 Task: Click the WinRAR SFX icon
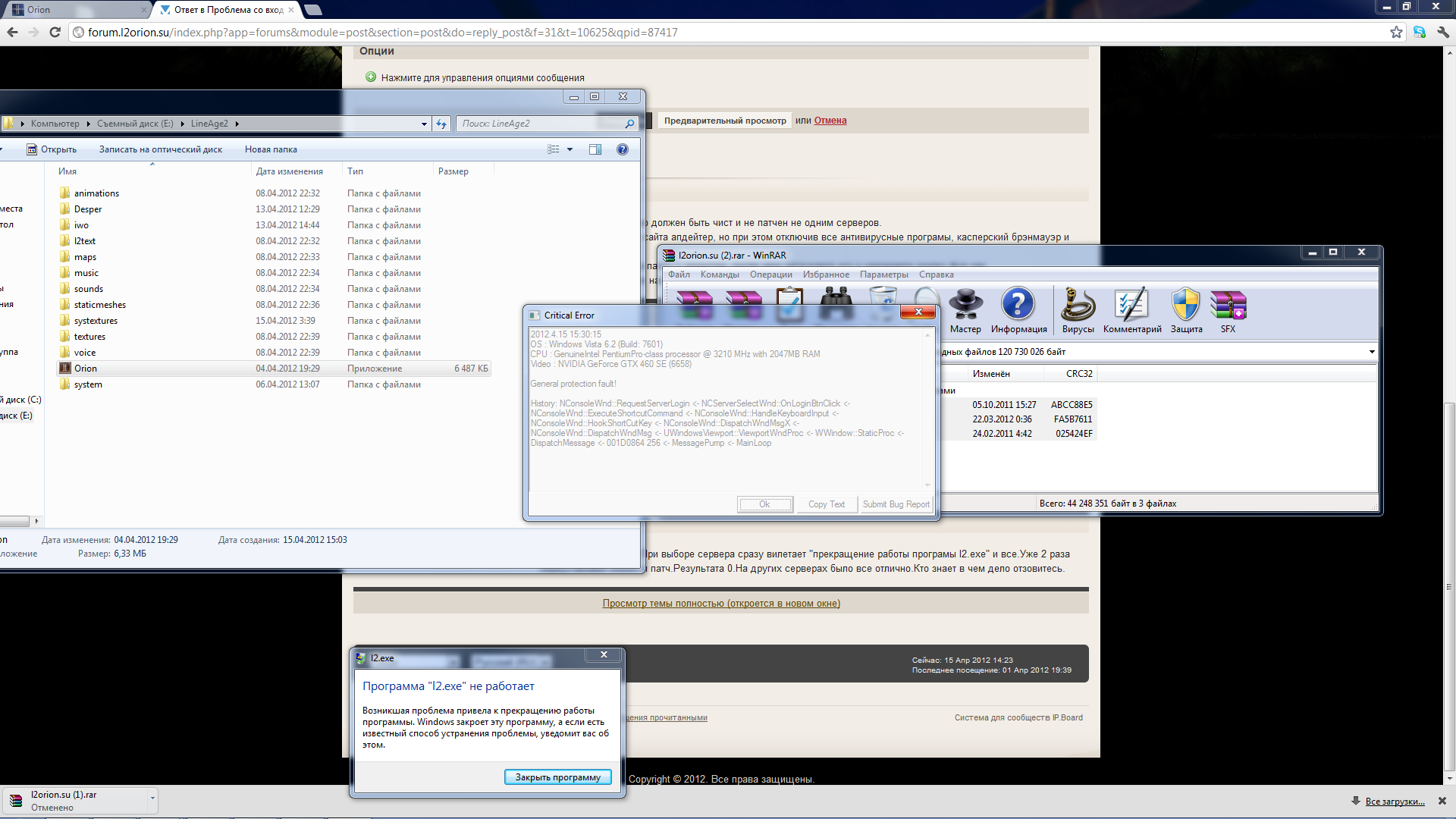1228,311
